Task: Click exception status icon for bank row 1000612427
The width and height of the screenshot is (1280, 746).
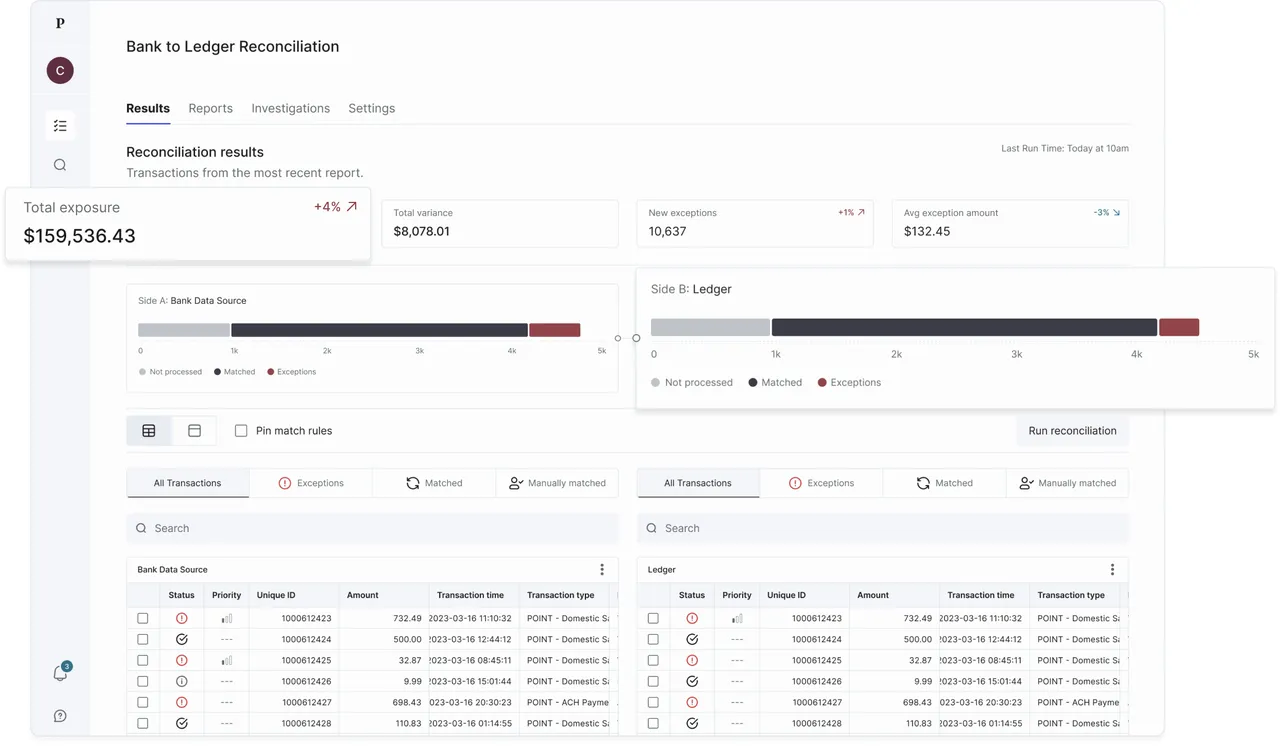Action: click(182, 703)
